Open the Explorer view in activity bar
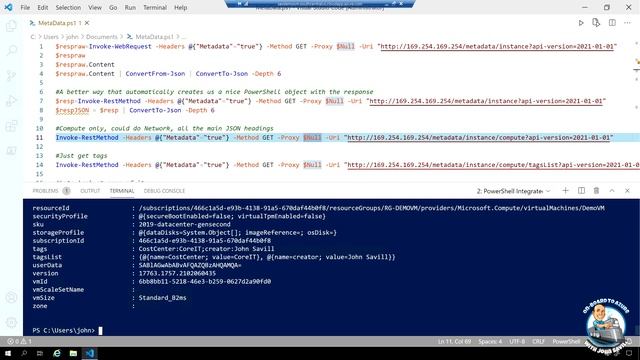The height and width of the screenshot is (360, 640). pos(11,26)
